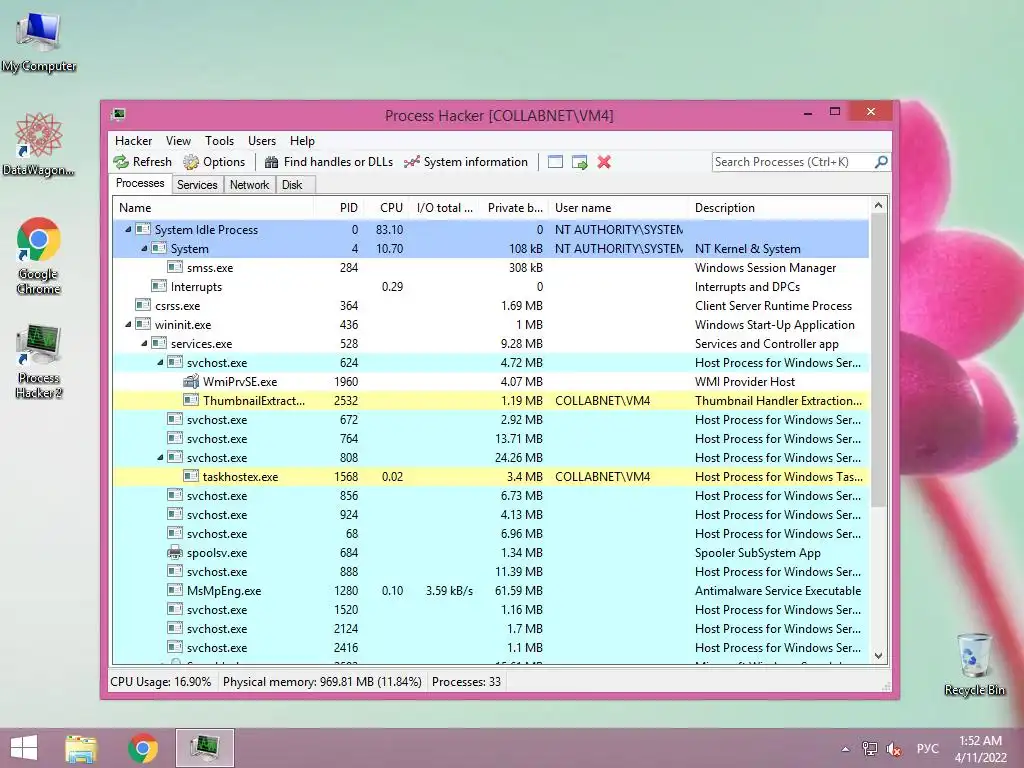The image size is (1024, 768).
Task: Open Process Hacker 2 desktop shortcut
Action: [x=39, y=360]
